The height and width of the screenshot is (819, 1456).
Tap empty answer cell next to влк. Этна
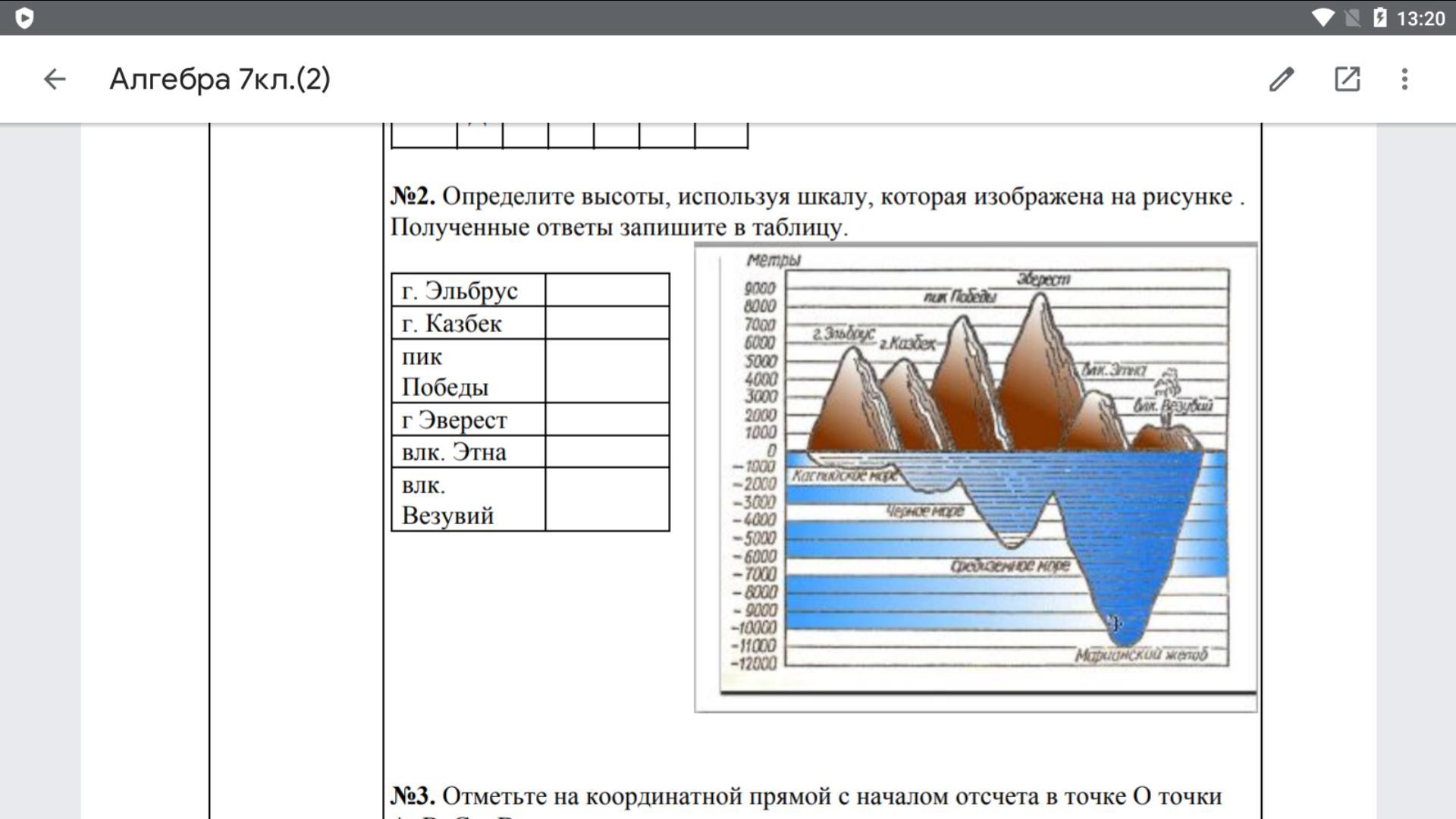point(607,452)
